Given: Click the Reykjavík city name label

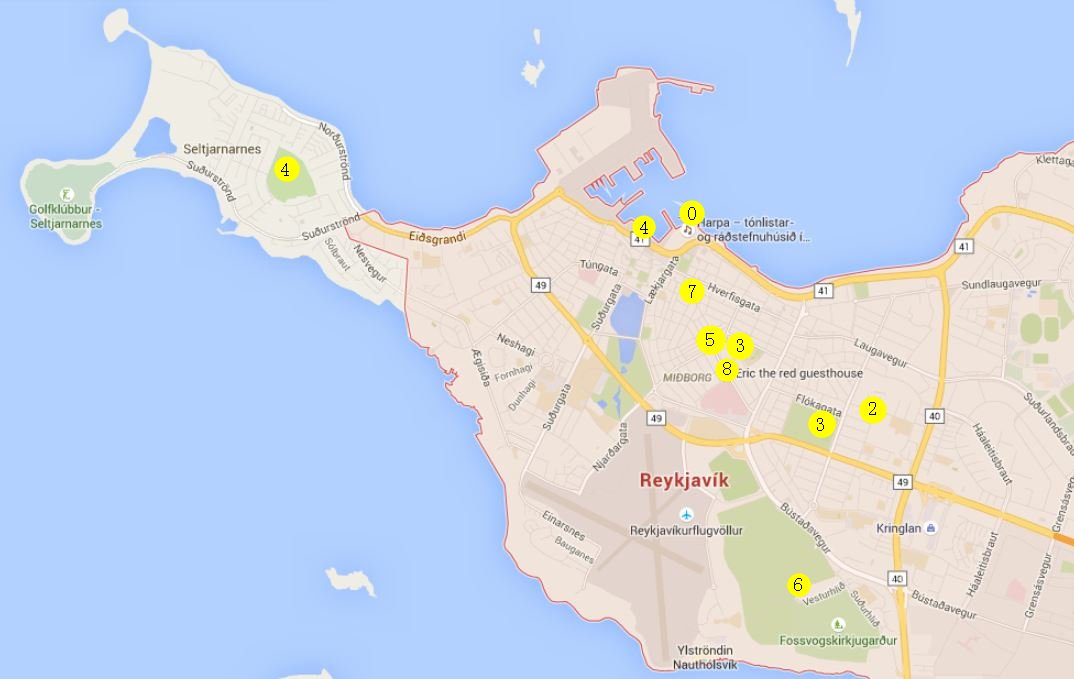Looking at the screenshot, I should click(685, 481).
